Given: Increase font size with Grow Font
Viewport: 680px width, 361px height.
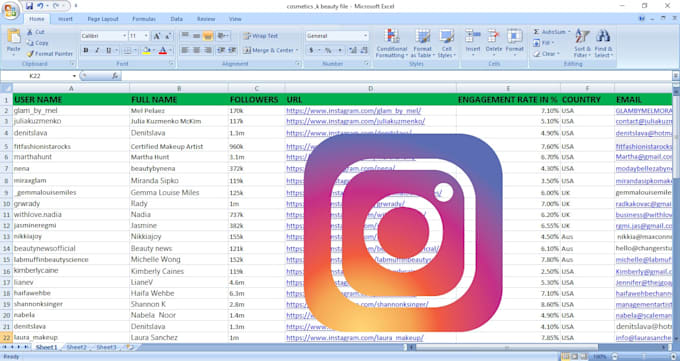Looking at the screenshot, I should (157, 36).
